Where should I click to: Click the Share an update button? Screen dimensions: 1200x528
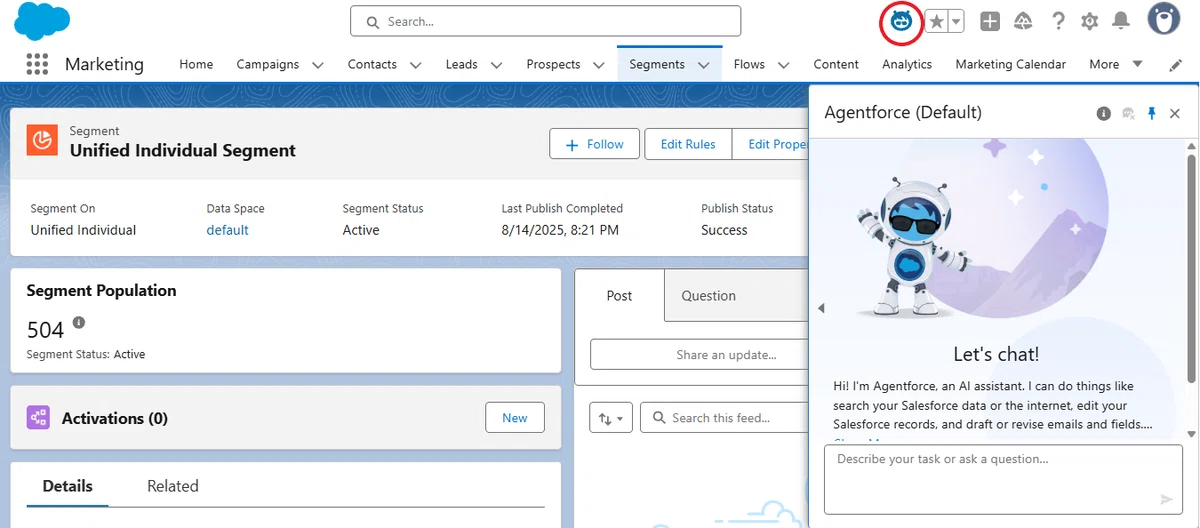699,355
